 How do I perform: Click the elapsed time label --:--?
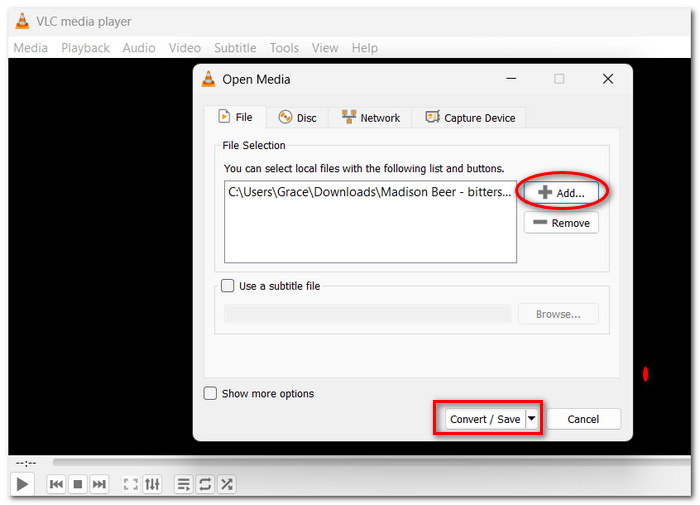26,463
